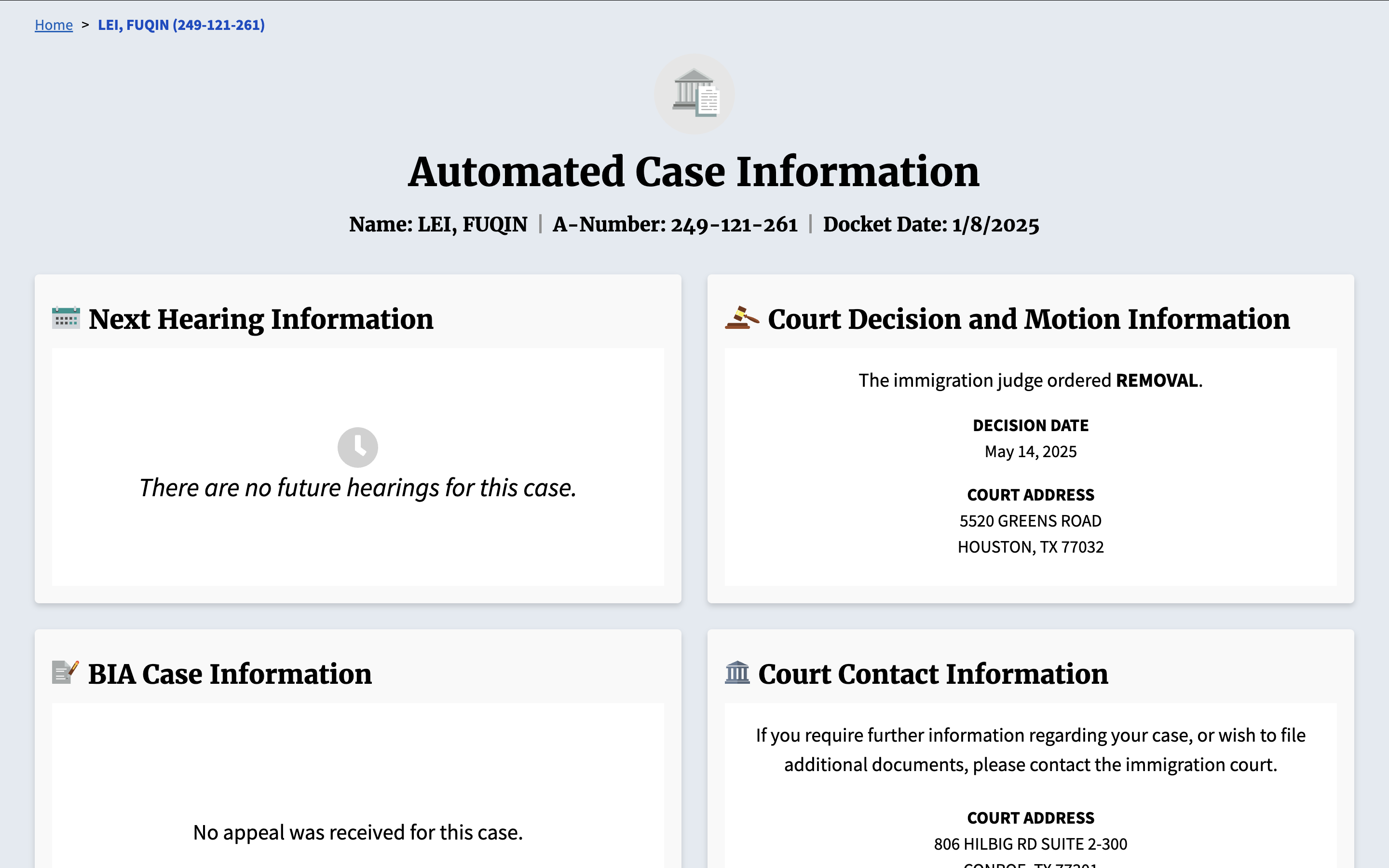The image size is (1389, 868).
Task: Click the Court Decision and Motion Information heading
Action: click(x=1029, y=319)
